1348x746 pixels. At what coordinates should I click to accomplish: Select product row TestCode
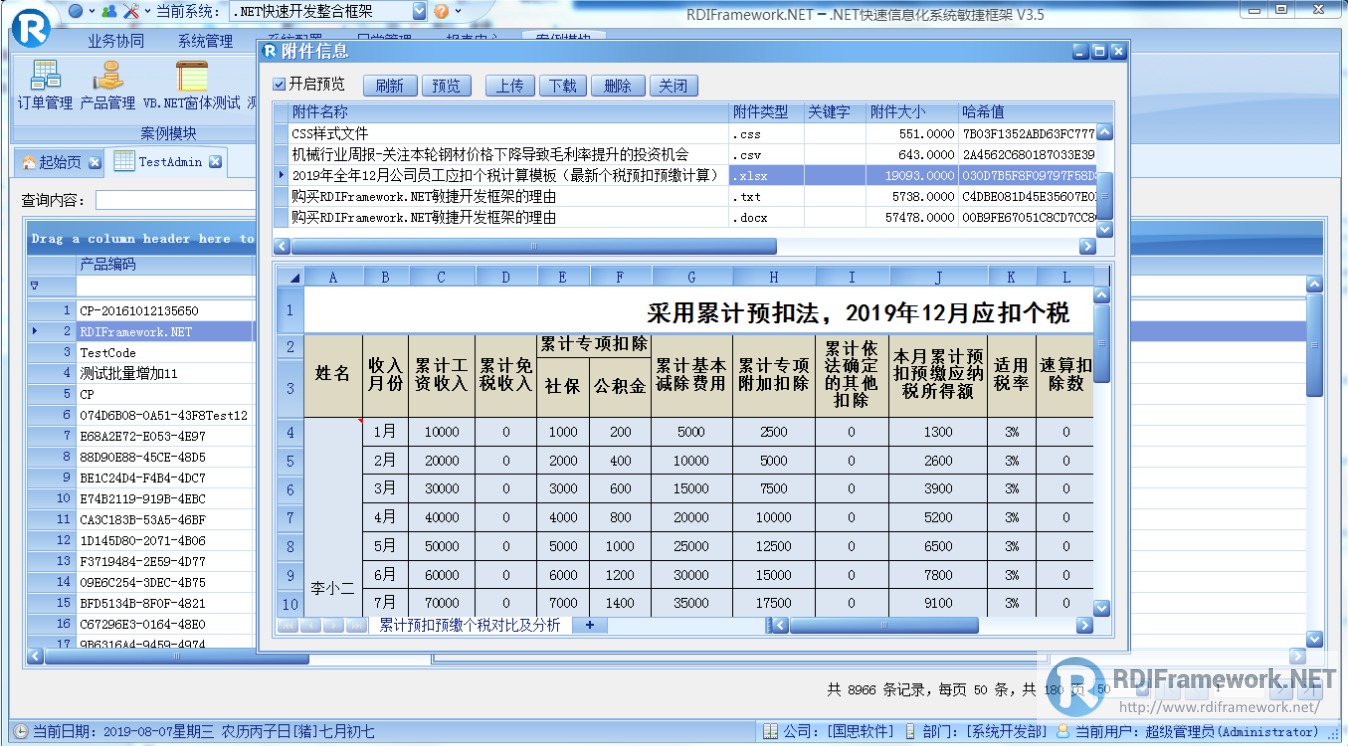pyautogui.click(x=142, y=352)
